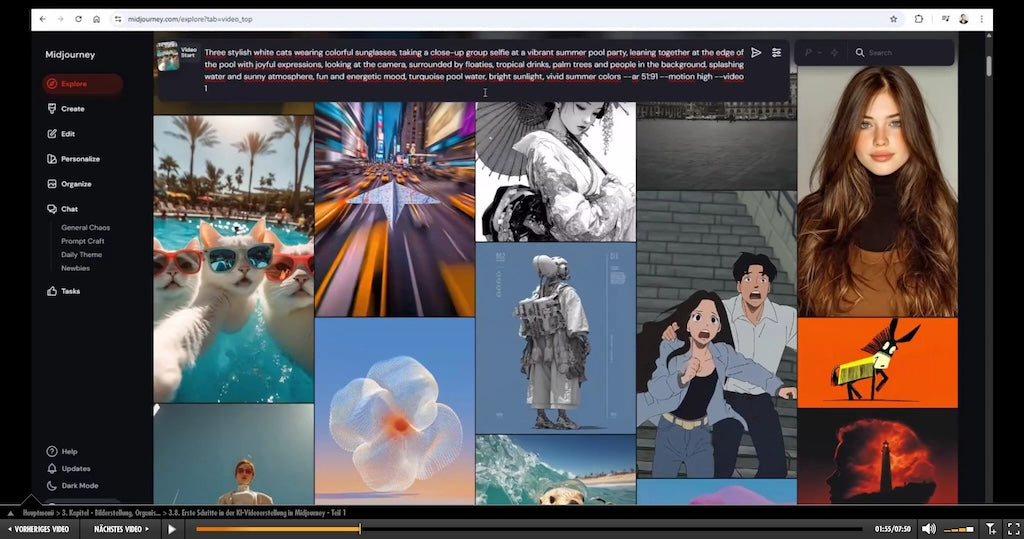Open the video player filter settings dropdown
The image size is (1024, 539).
point(990,528)
